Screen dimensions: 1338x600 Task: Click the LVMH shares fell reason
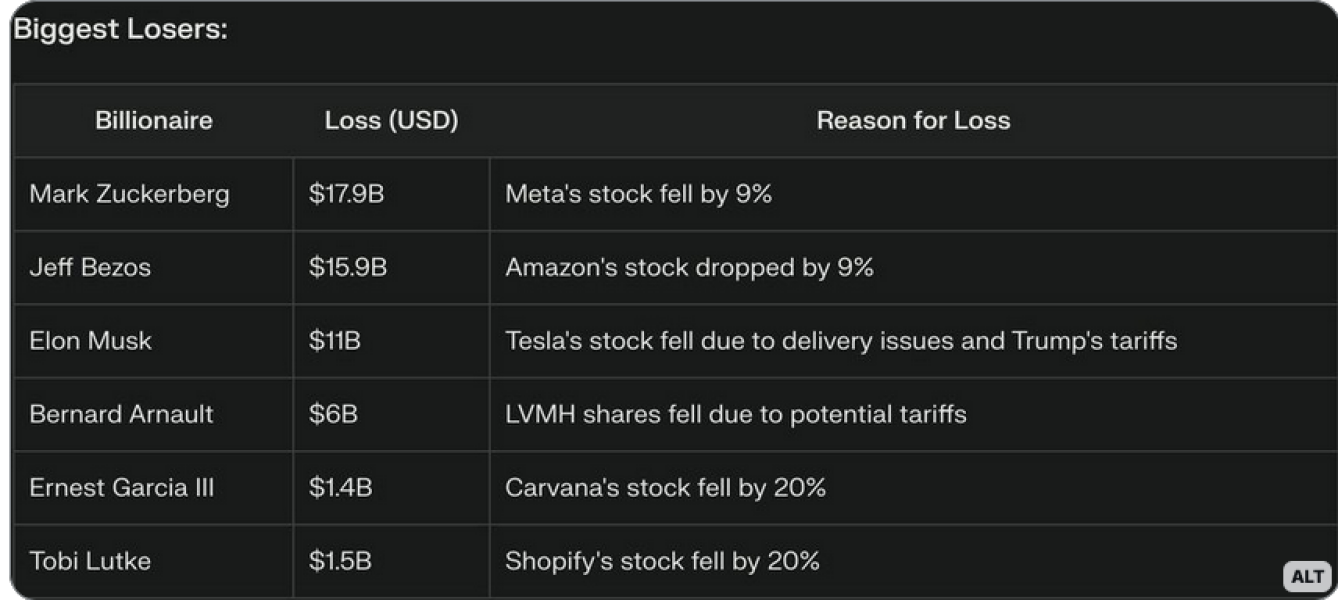(x=735, y=414)
